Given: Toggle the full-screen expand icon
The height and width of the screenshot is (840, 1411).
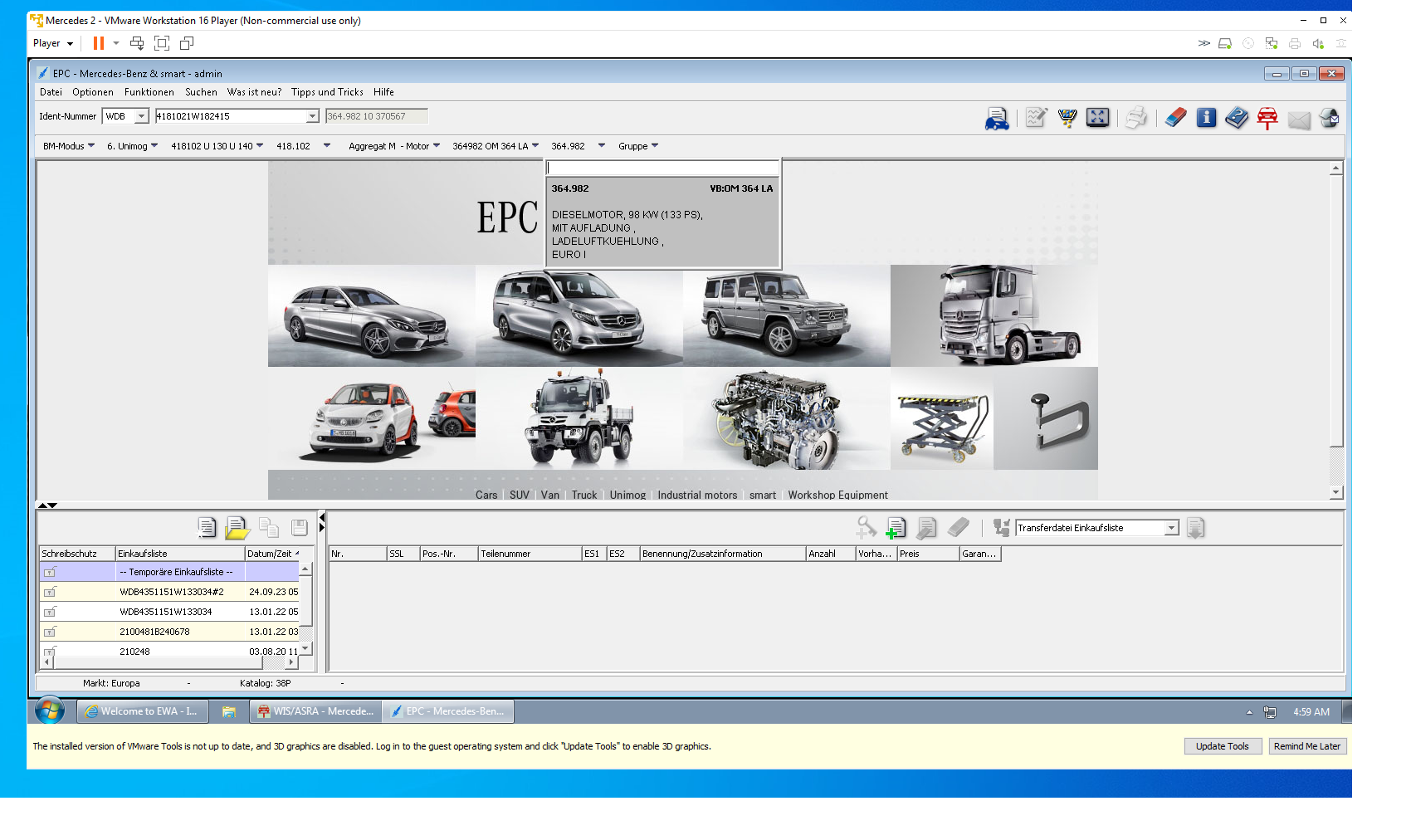Looking at the screenshot, I should pos(1097,118).
